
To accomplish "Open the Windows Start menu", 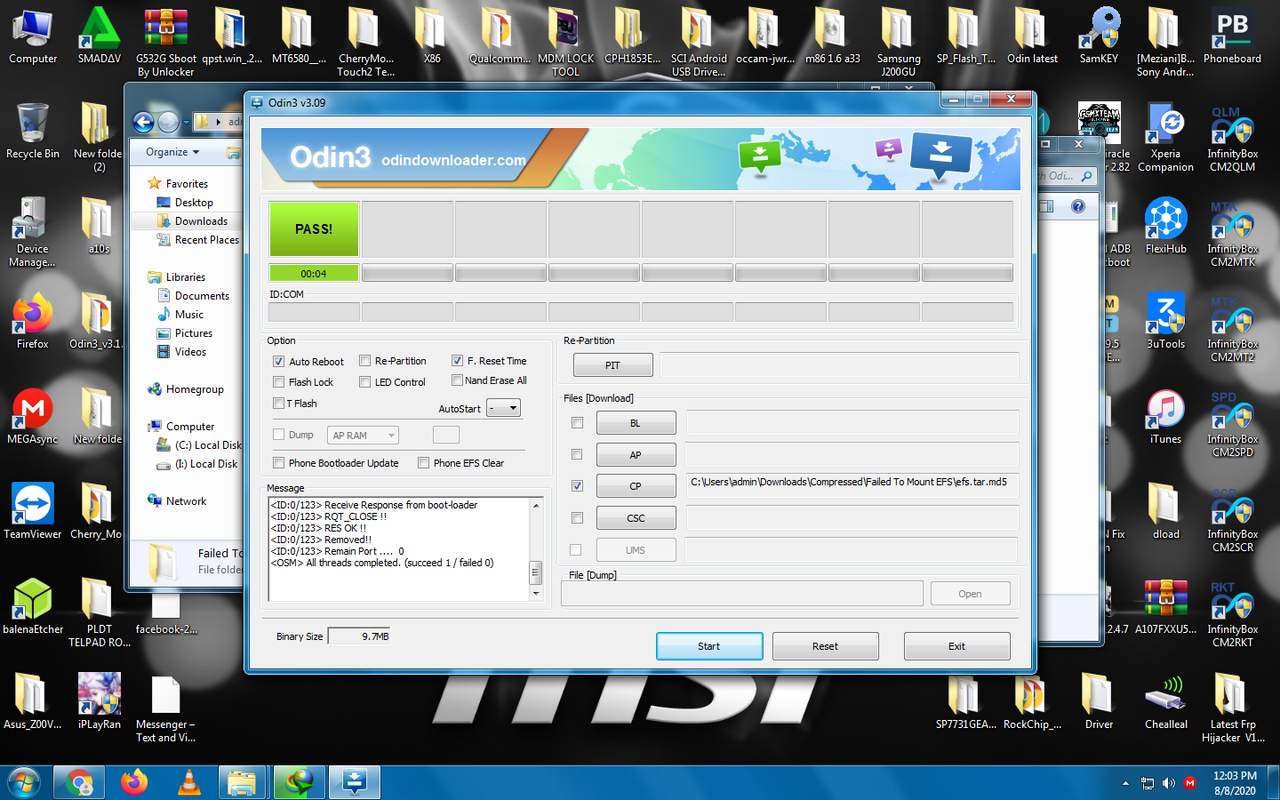I will [x=24, y=781].
